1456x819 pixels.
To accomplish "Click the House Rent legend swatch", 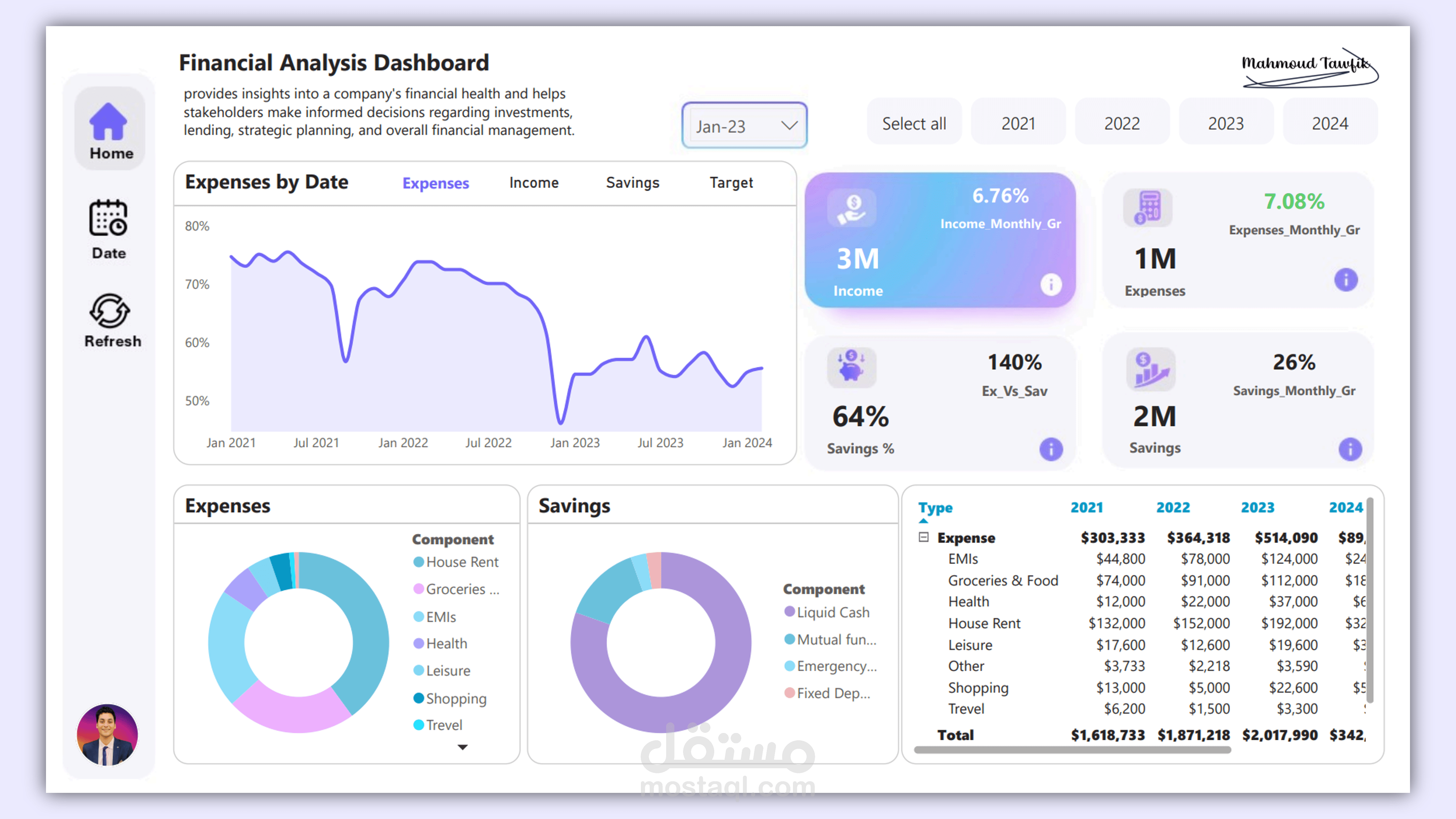I will tap(419, 562).
